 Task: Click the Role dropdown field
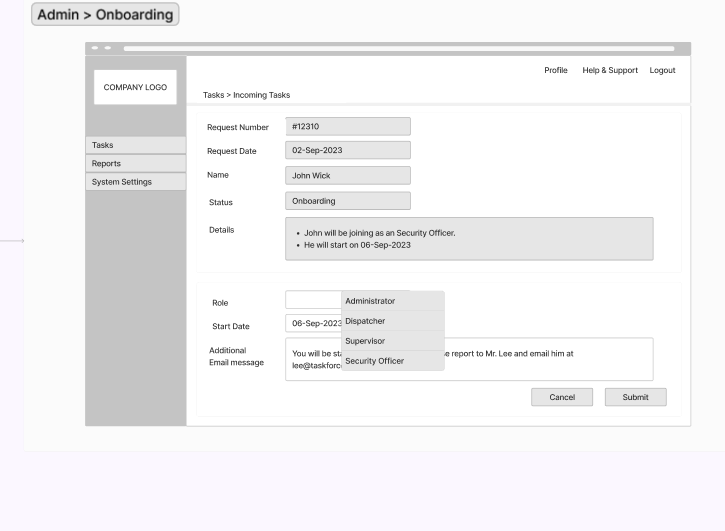tap(313, 300)
